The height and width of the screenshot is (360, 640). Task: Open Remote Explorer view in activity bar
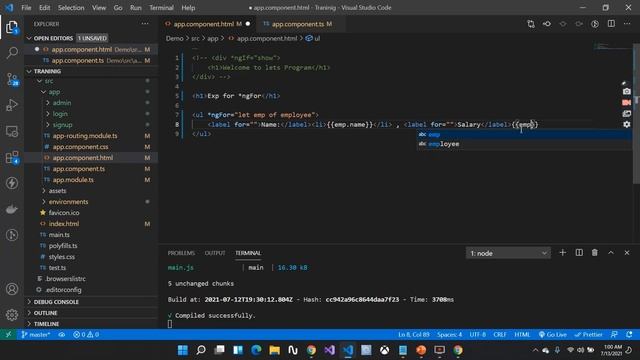pos(12,131)
